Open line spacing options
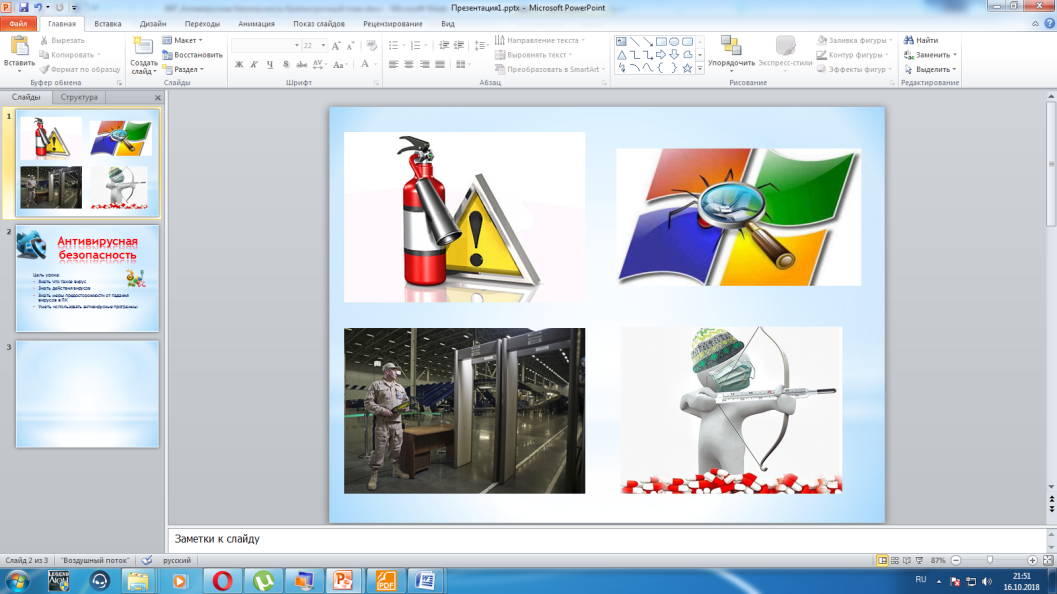Image resolution: width=1057 pixels, height=594 pixels. [481, 46]
